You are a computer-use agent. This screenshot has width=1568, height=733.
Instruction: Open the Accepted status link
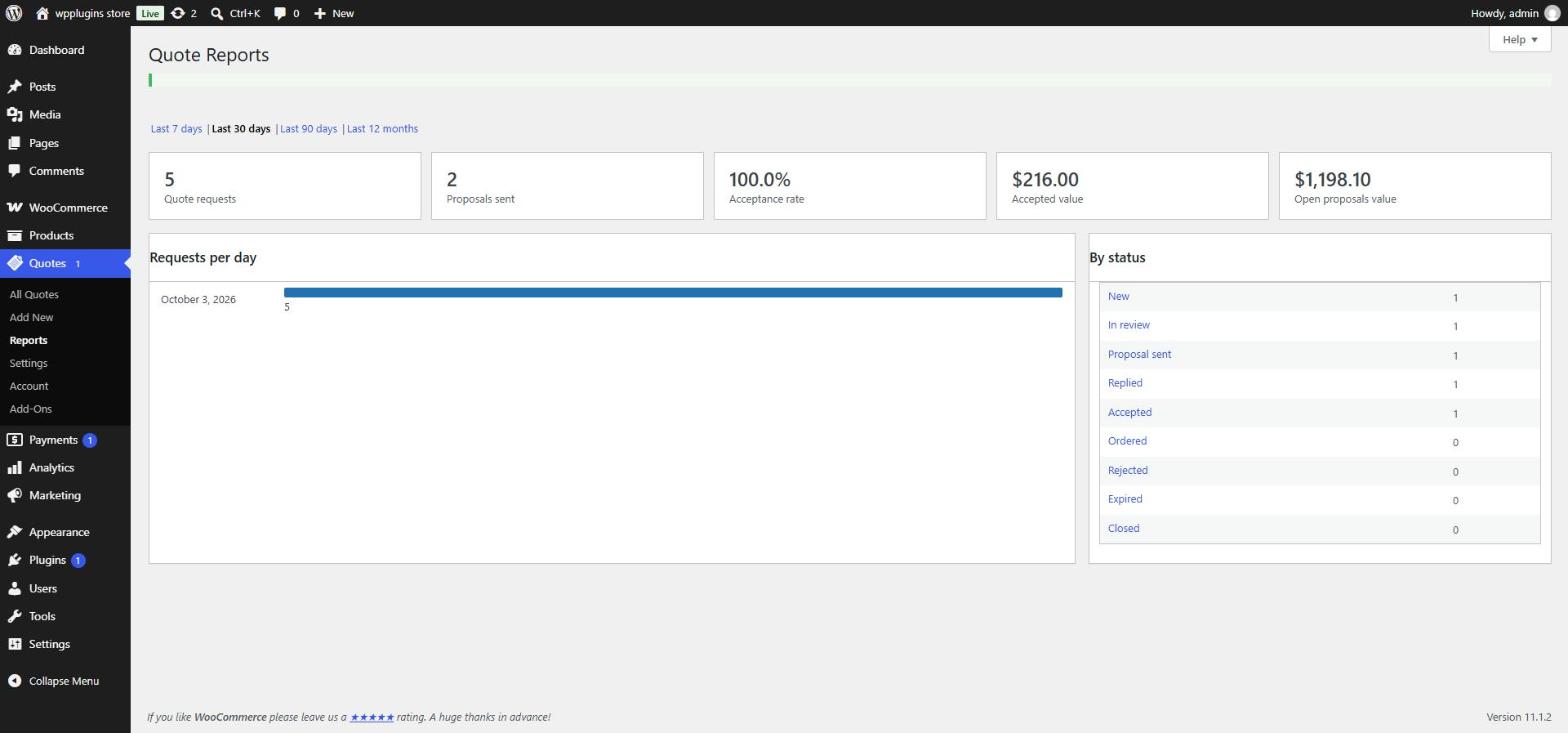tap(1129, 413)
